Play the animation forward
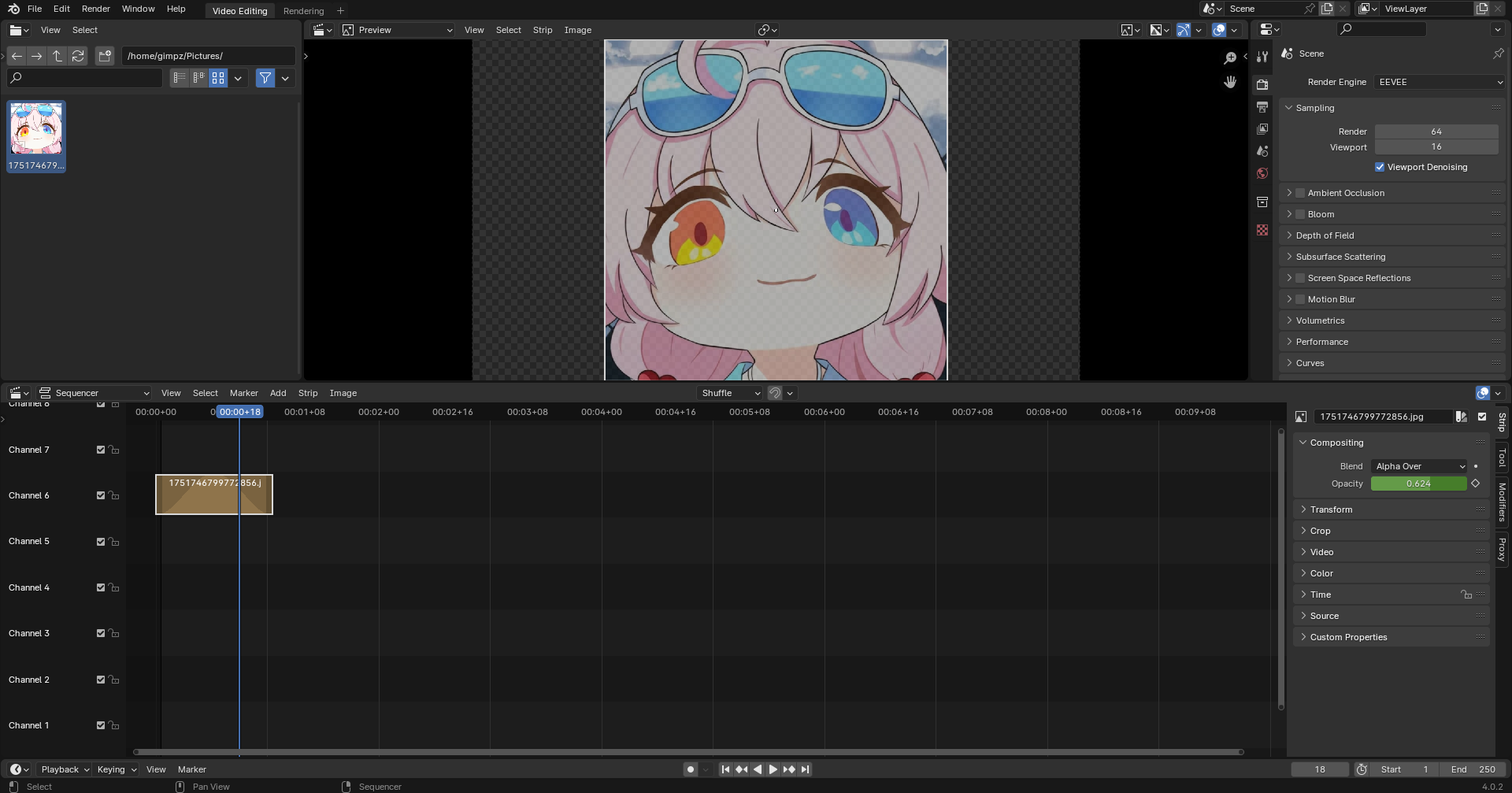The height and width of the screenshot is (793, 1512). (x=773, y=769)
